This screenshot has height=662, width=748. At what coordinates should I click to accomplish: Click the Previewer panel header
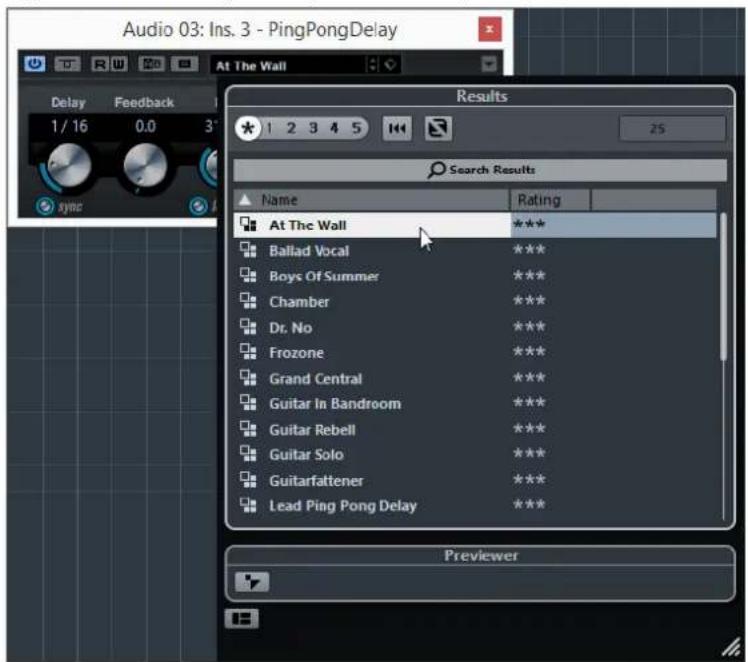(x=481, y=556)
